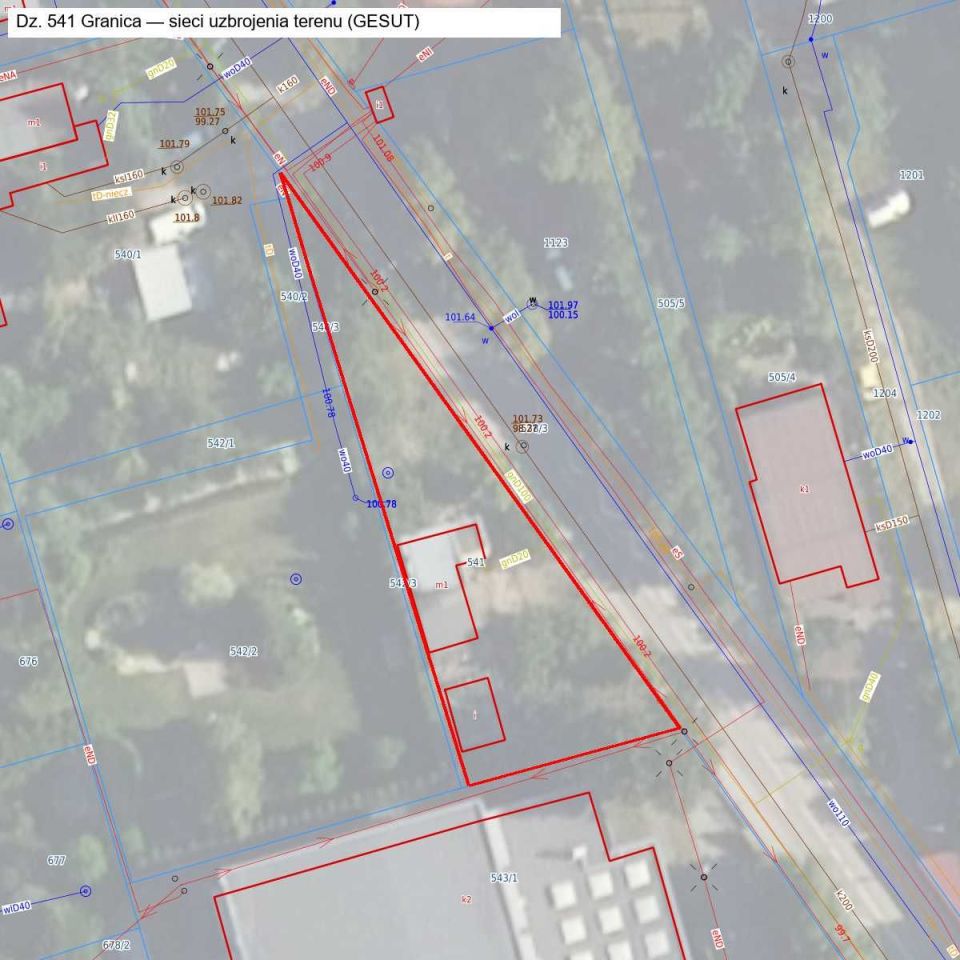The width and height of the screenshot is (960, 960).
Task: Click parcel label 542/2
Action: point(243,651)
